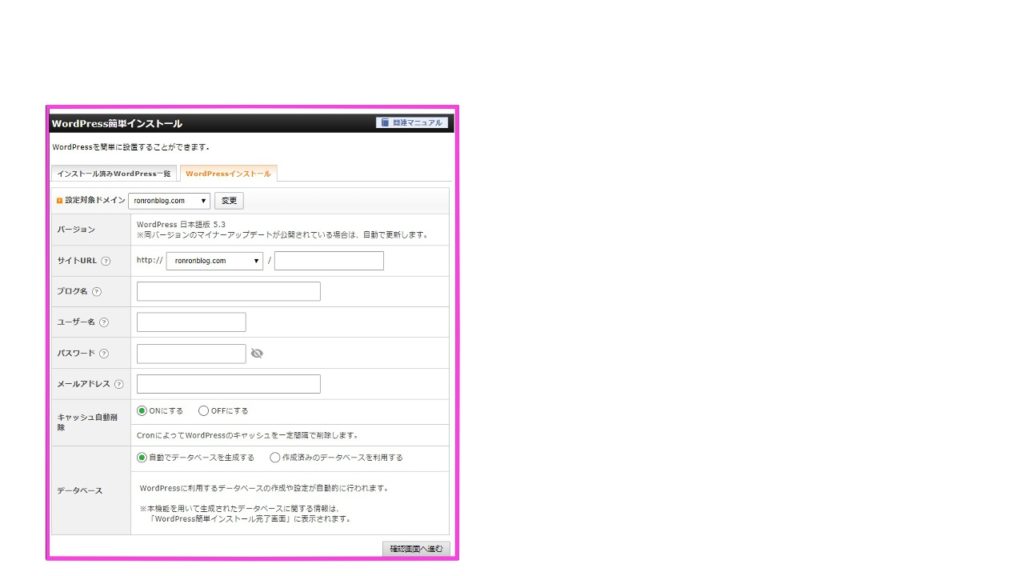Click help icon next to ブログ名
This screenshot has height=576, width=1024.
click(x=97, y=291)
